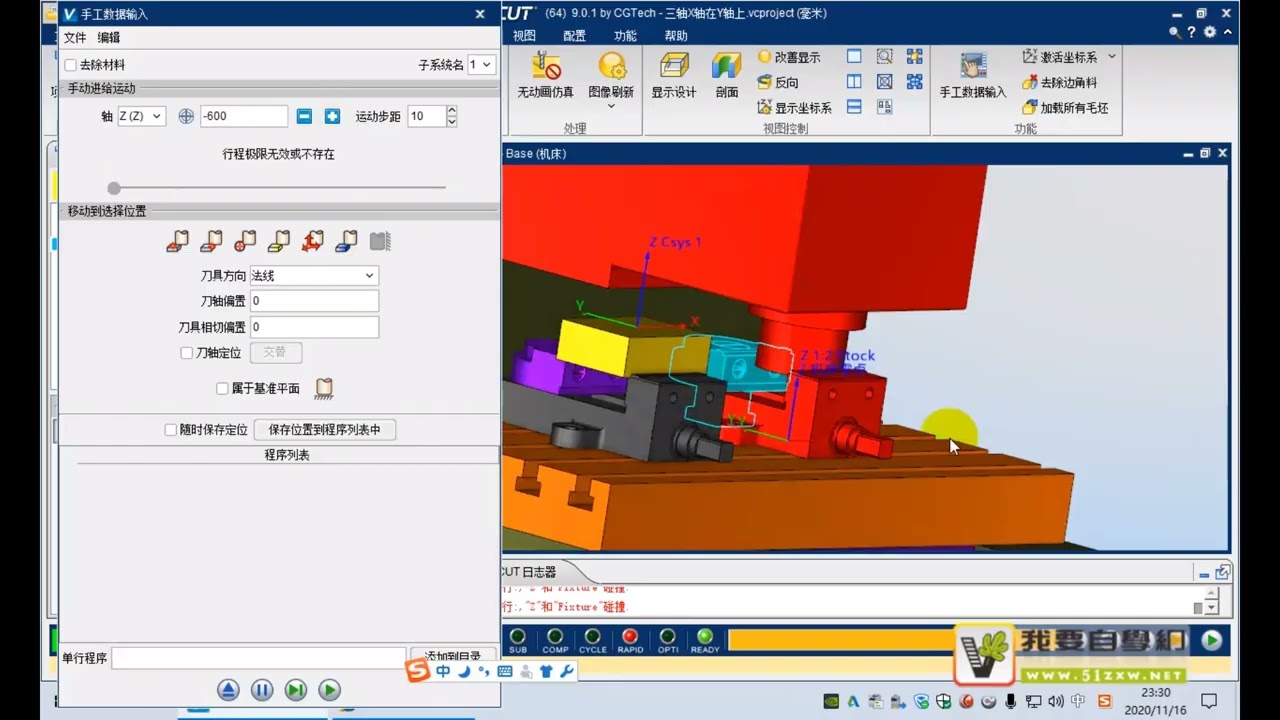Select the two-column view layout icon
This screenshot has width=1280, height=720.
coord(854,82)
